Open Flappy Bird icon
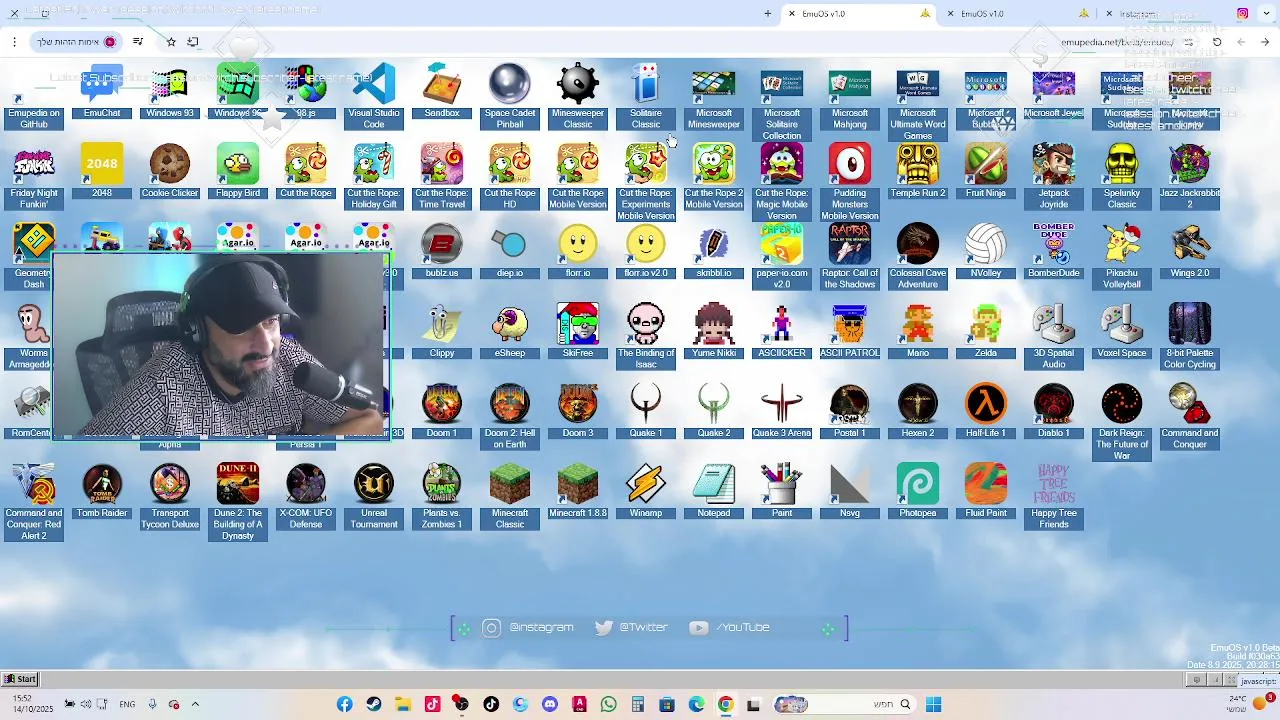The height and width of the screenshot is (720, 1280). coord(238,172)
